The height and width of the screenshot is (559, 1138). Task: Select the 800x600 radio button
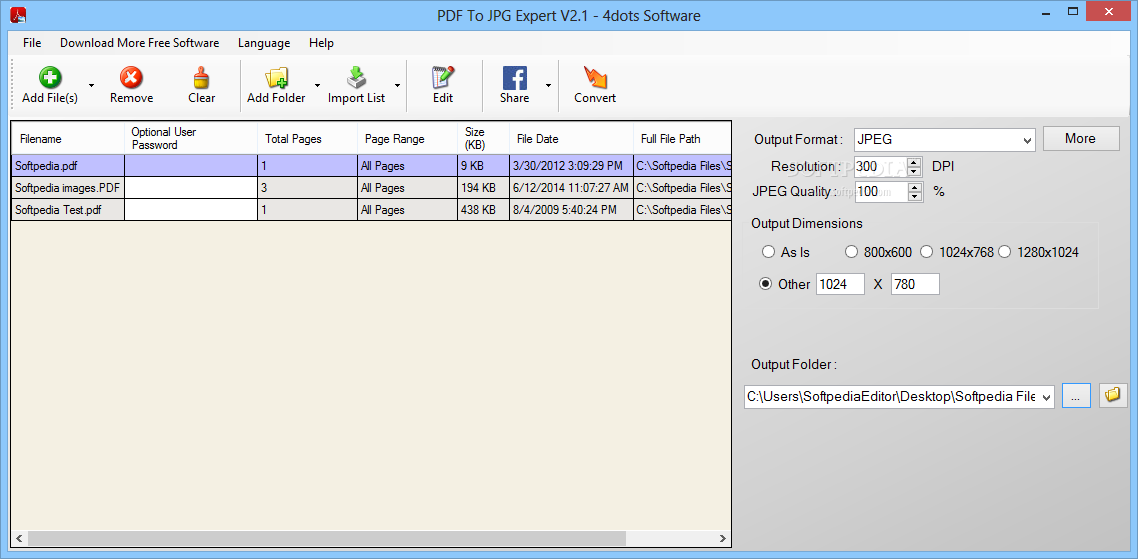click(x=852, y=253)
